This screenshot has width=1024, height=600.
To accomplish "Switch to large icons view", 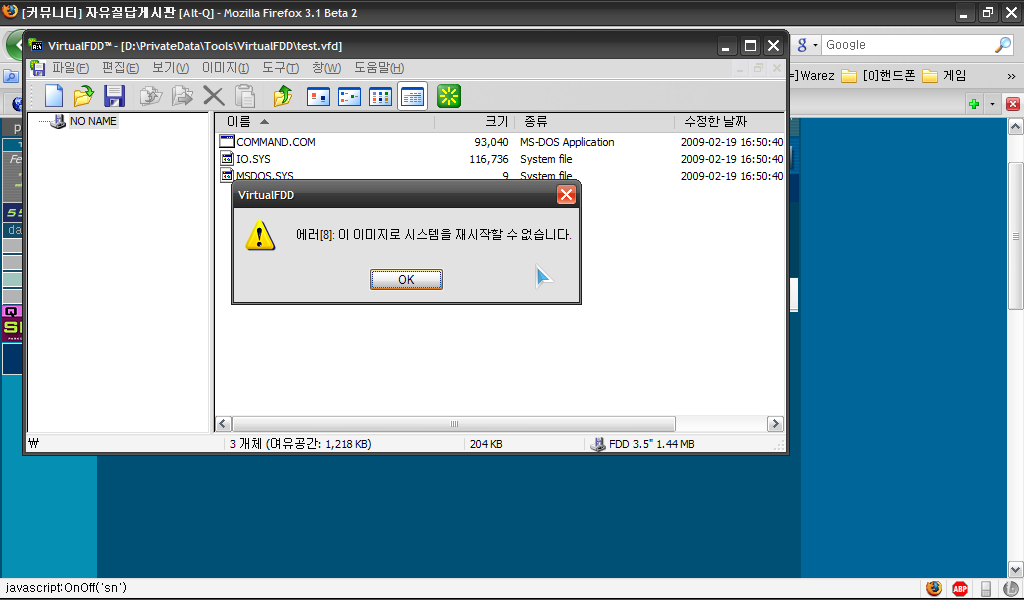I will [x=318, y=97].
